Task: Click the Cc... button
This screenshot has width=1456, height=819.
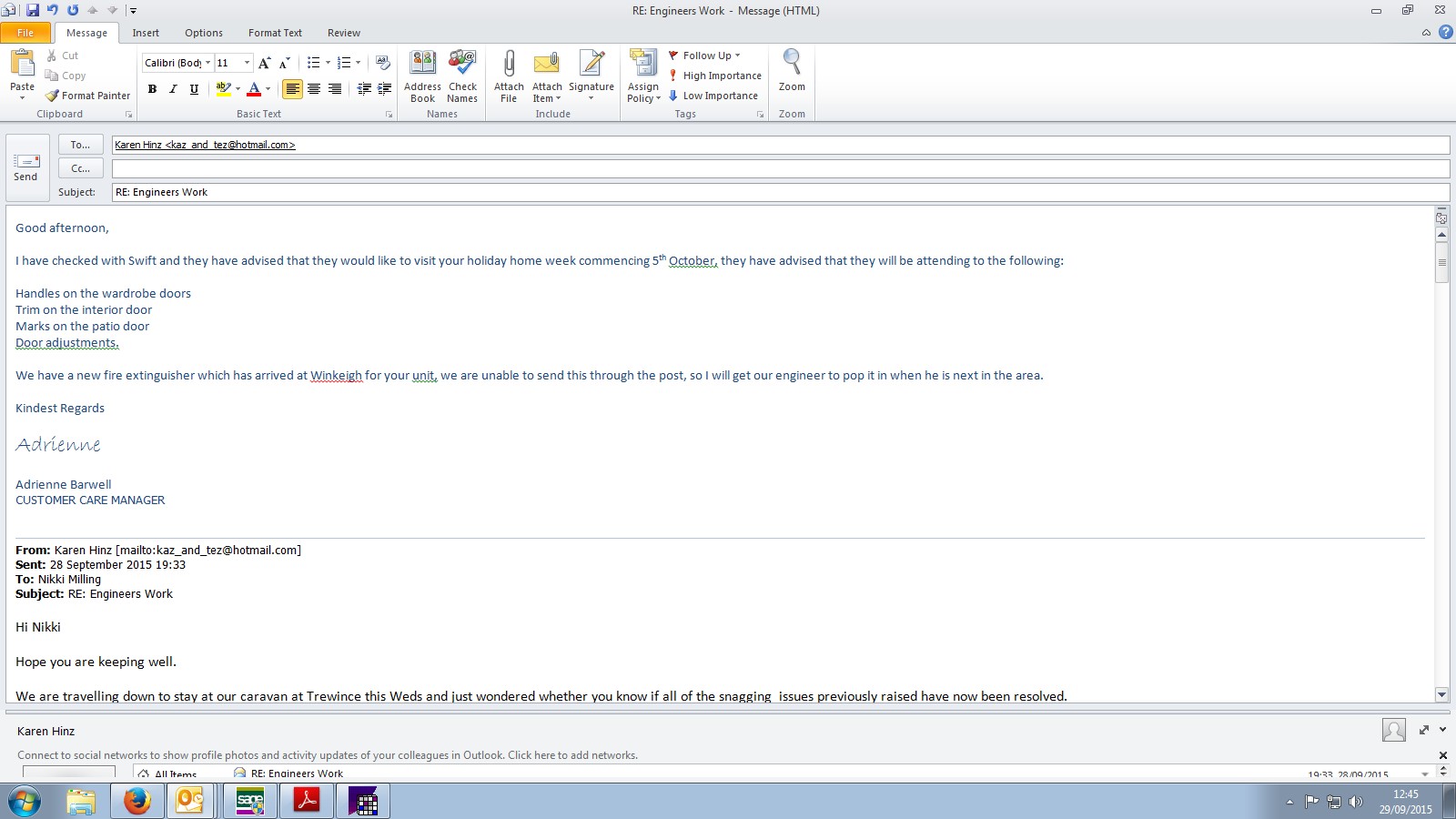Action: click(80, 168)
